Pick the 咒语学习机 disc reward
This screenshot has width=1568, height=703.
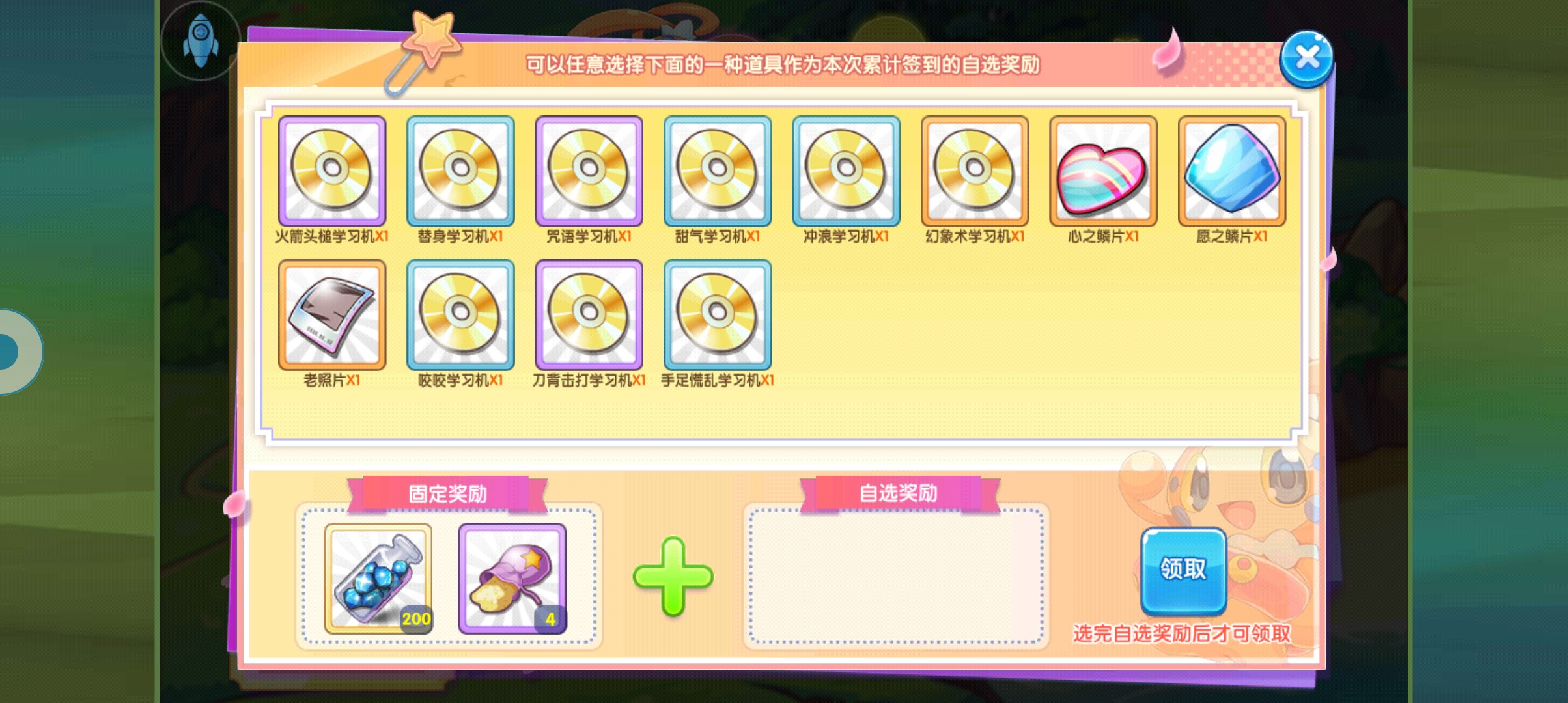click(x=589, y=171)
